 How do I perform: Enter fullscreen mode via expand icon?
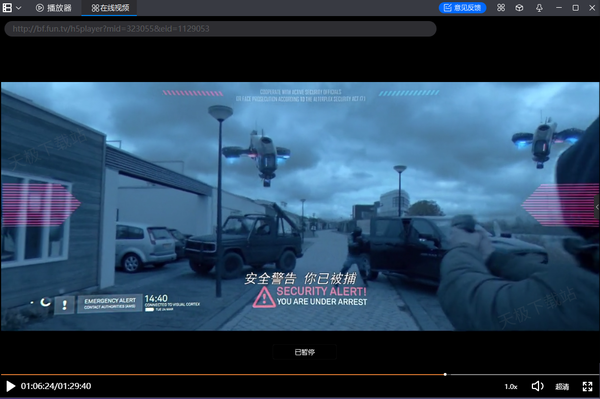pos(587,386)
